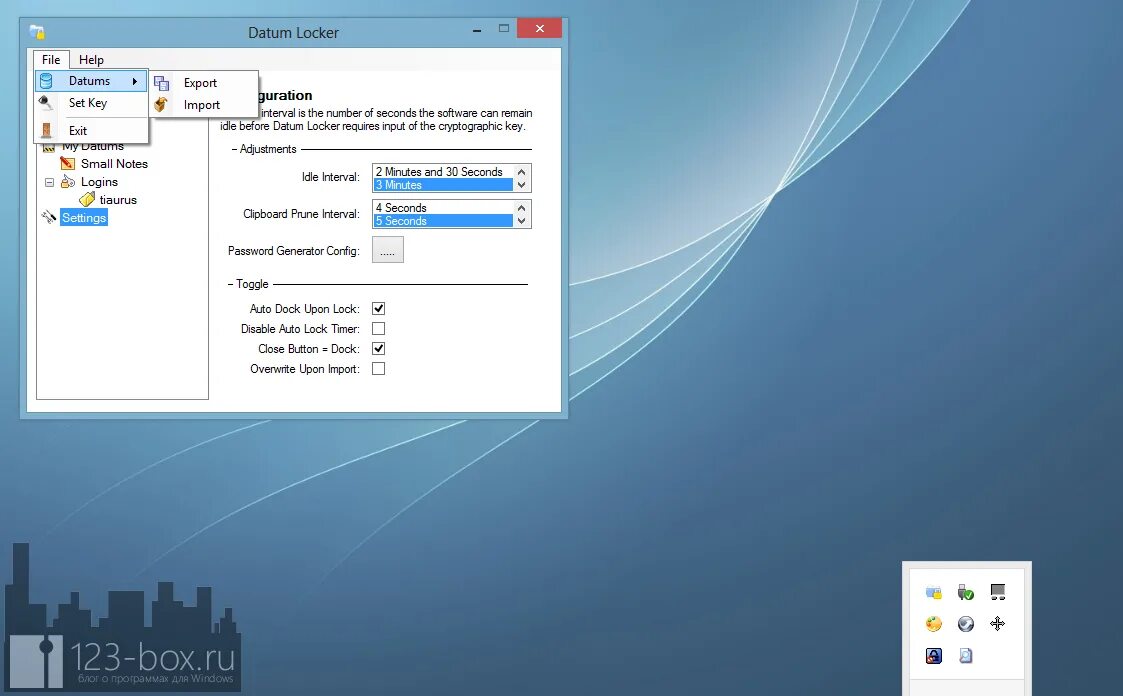Click the Small Notes pencil icon
1123x696 pixels.
(67, 163)
